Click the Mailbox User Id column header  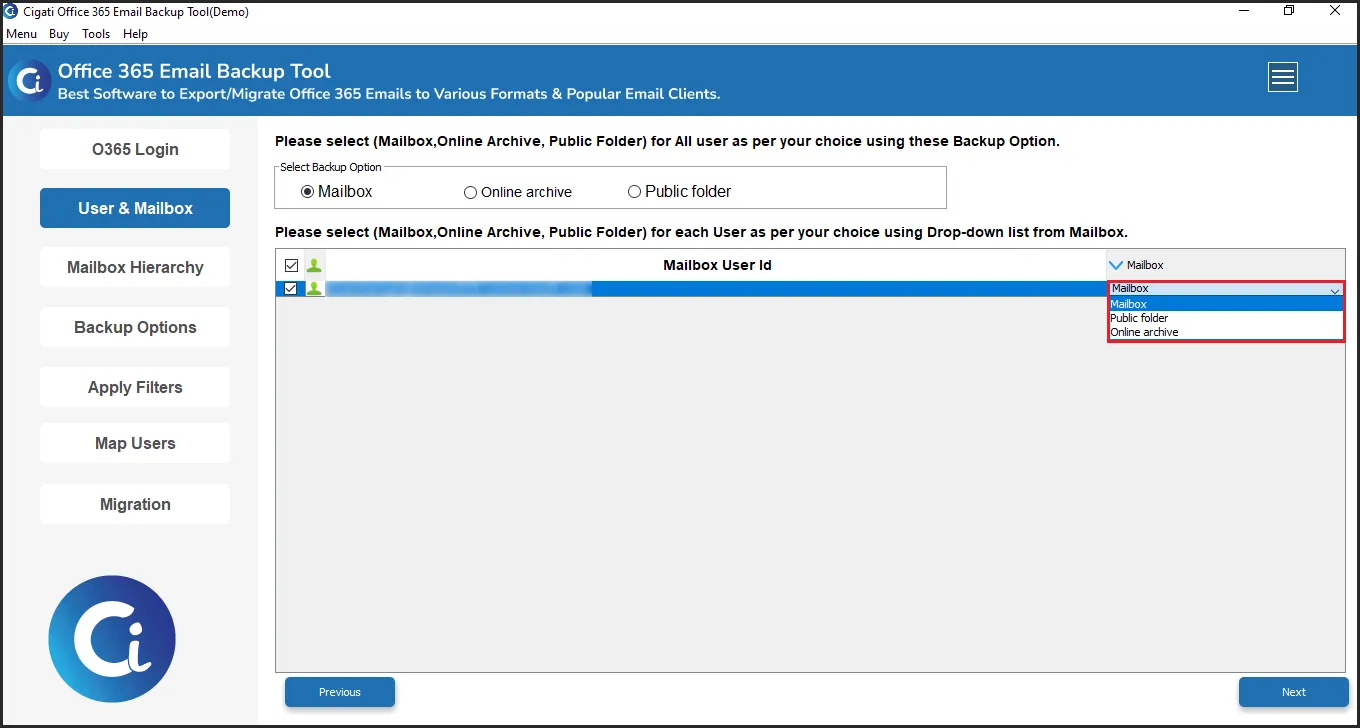click(x=717, y=265)
